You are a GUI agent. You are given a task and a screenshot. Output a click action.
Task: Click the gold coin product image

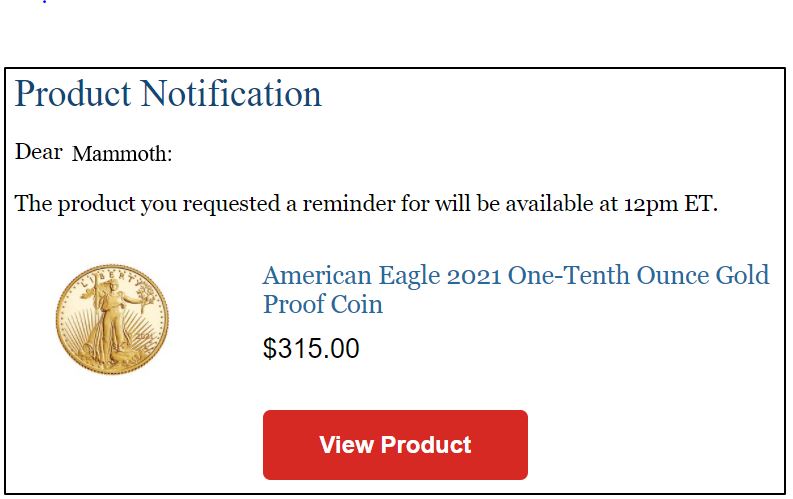click(x=112, y=319)
